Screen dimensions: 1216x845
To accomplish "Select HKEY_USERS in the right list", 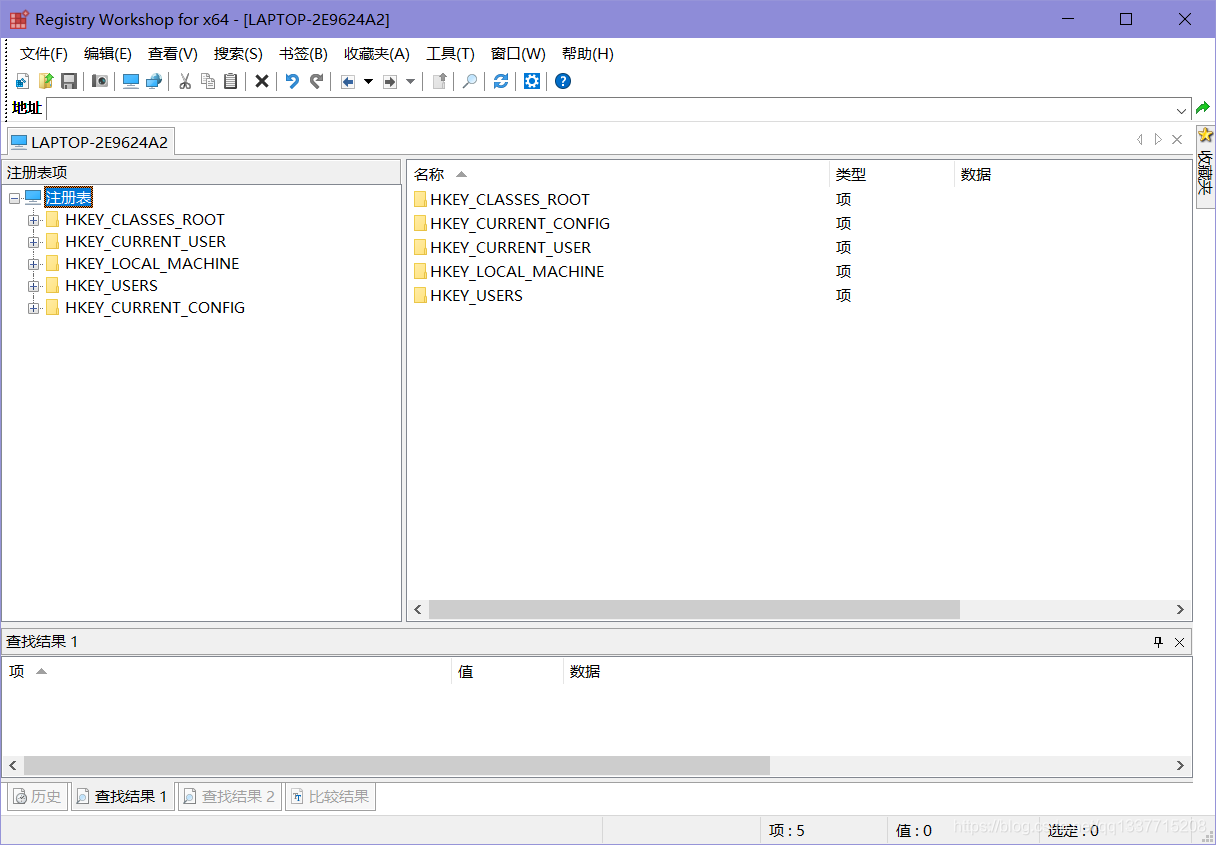I will (476, 296).
